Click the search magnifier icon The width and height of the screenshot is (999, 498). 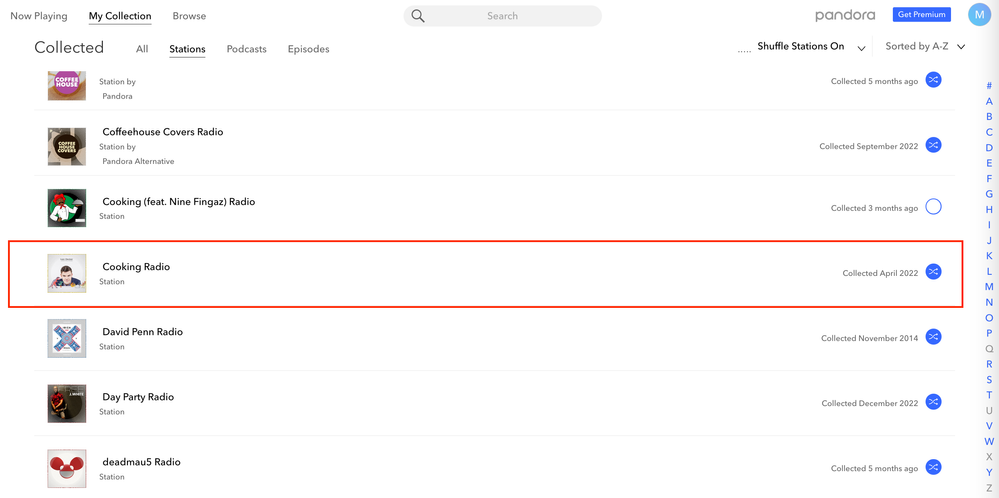coord(418,16)
